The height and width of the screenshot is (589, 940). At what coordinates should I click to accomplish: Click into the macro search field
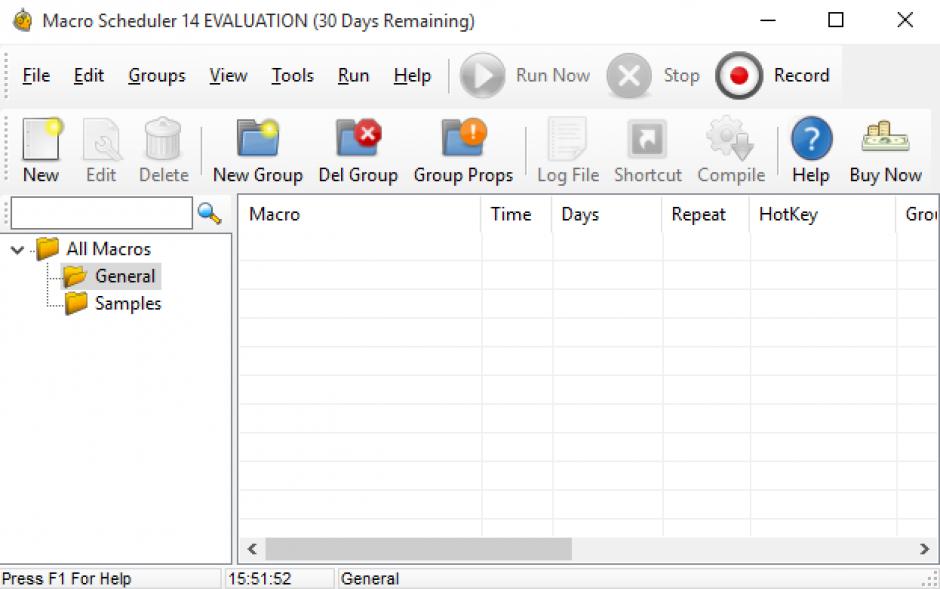[x=102, y=213]
